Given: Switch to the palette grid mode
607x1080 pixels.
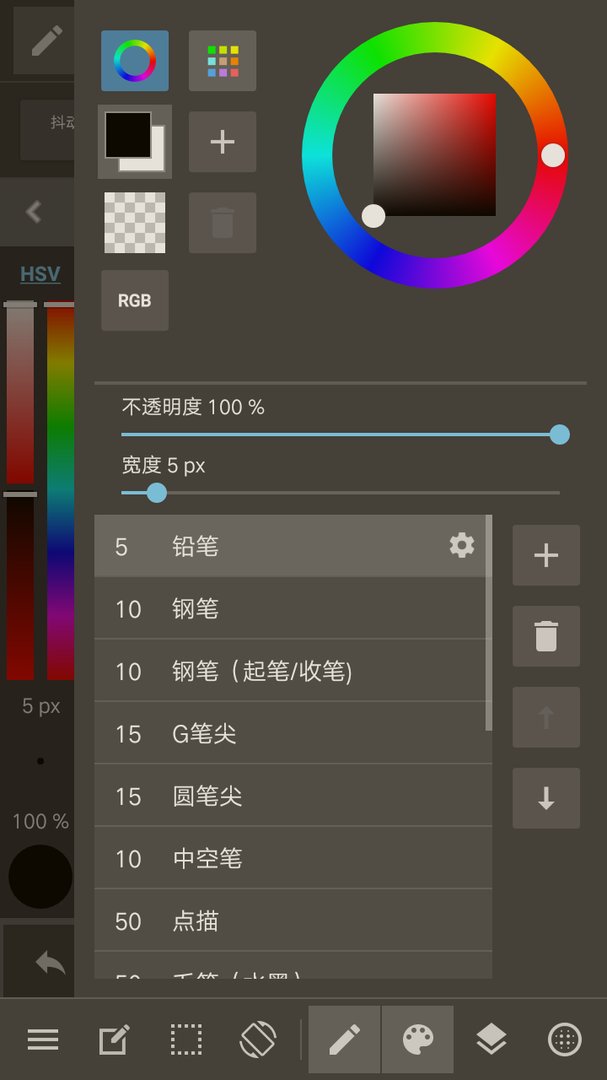Looking at the screenshot, I should 222,61.
